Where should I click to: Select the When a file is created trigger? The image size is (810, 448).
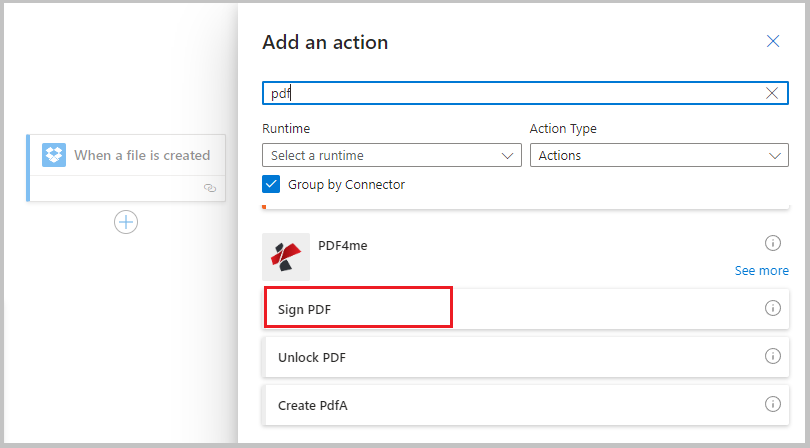(142, 155)
